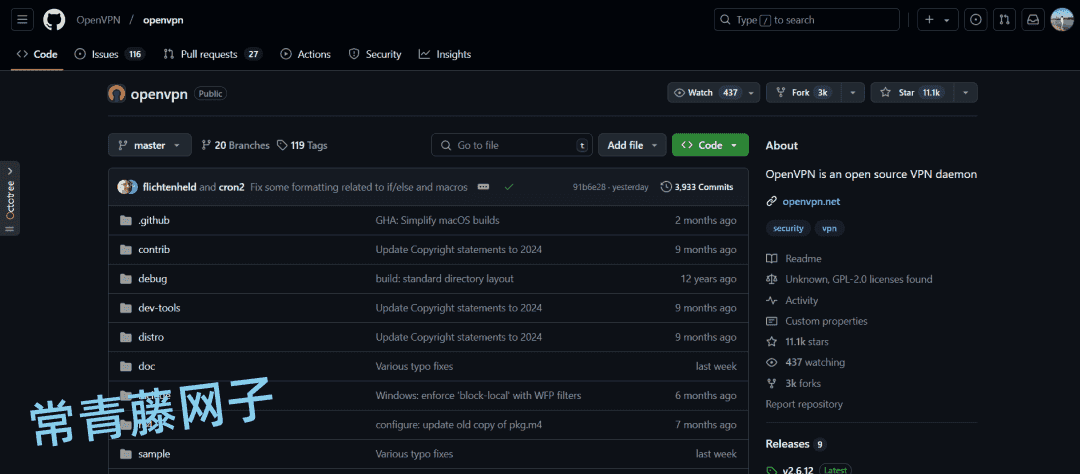Image resolution: width=1080 pixels, height=474 pixels.
Task: Open the notifications inbox icon
Action: click(1033, 19)
